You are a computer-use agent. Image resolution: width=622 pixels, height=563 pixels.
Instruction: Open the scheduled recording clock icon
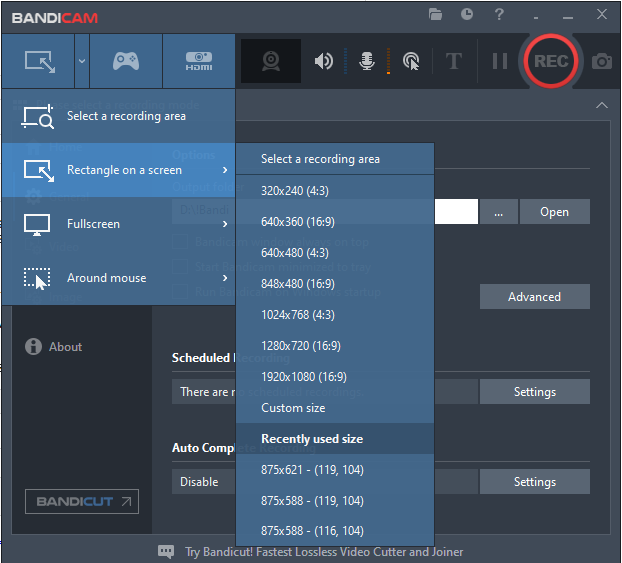pos(467,14)
